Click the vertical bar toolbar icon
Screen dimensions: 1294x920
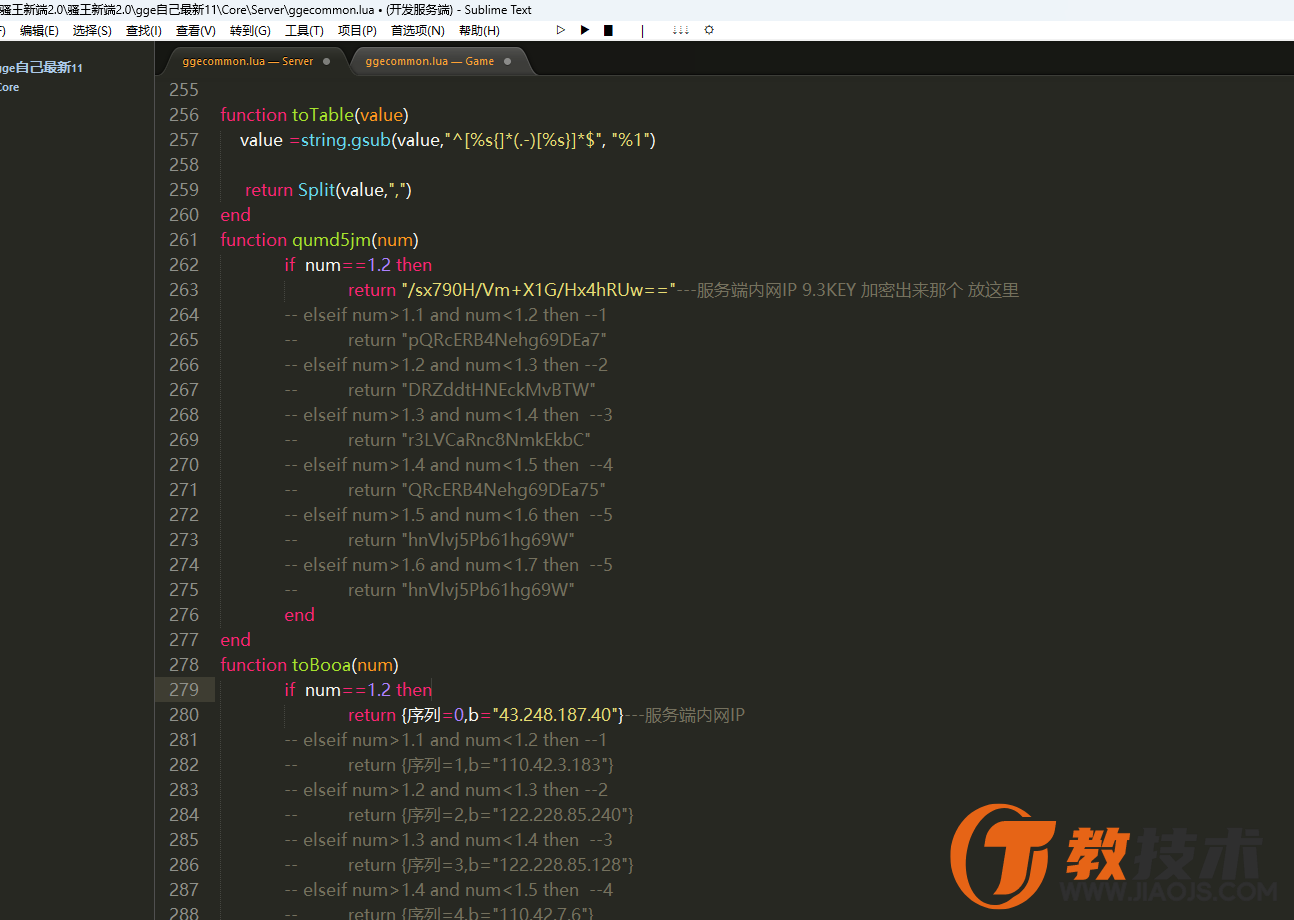tap(642, 30)
